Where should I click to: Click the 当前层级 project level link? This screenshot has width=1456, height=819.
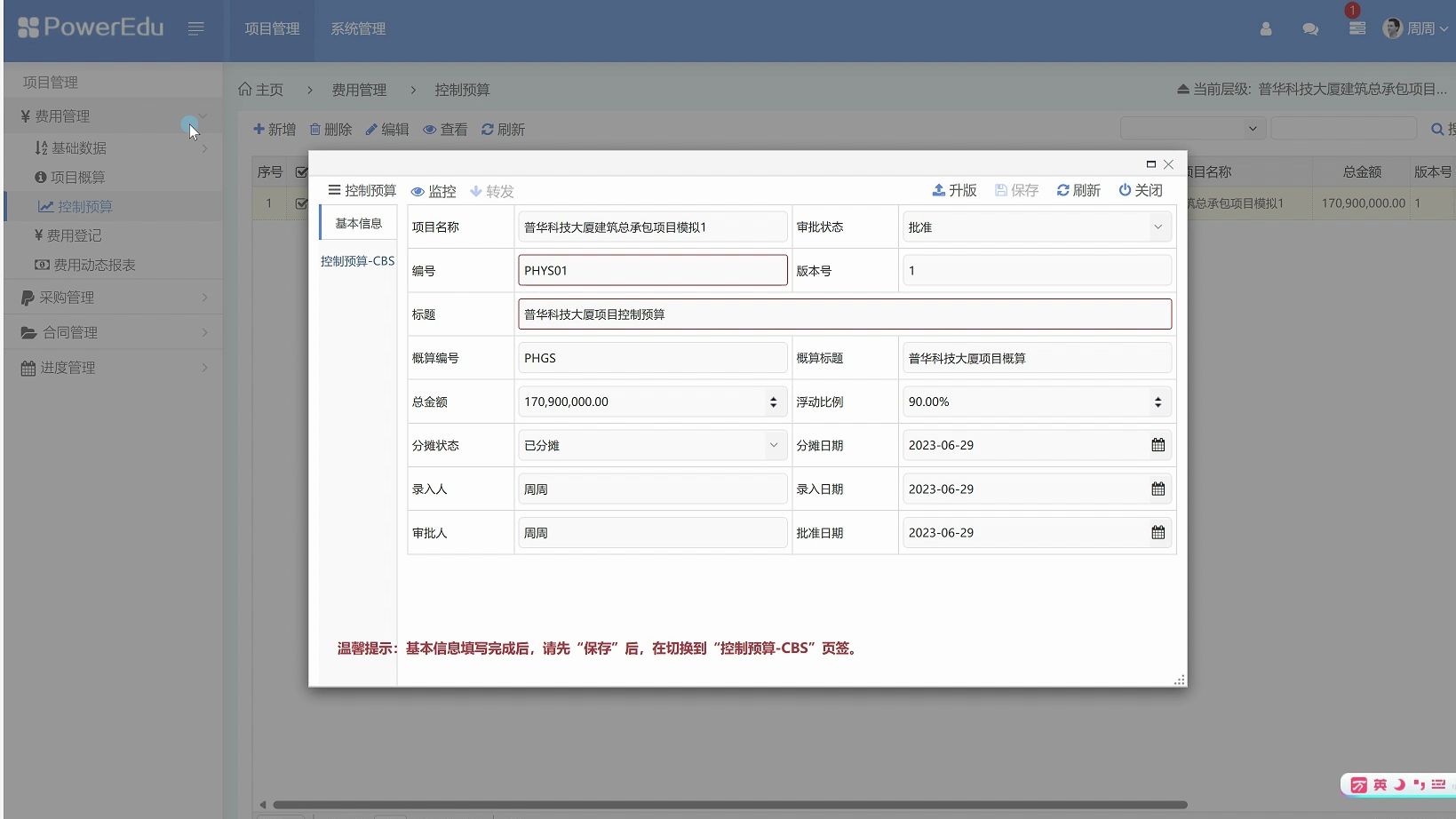1312,90
